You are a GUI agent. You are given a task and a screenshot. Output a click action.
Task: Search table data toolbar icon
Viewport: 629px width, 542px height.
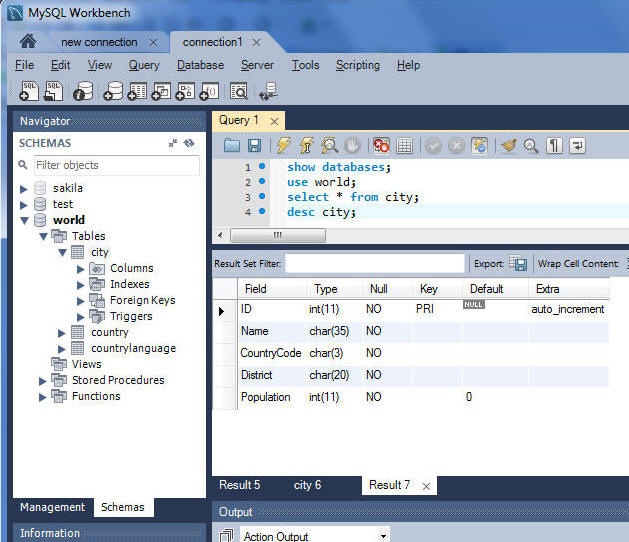[239, 91]
